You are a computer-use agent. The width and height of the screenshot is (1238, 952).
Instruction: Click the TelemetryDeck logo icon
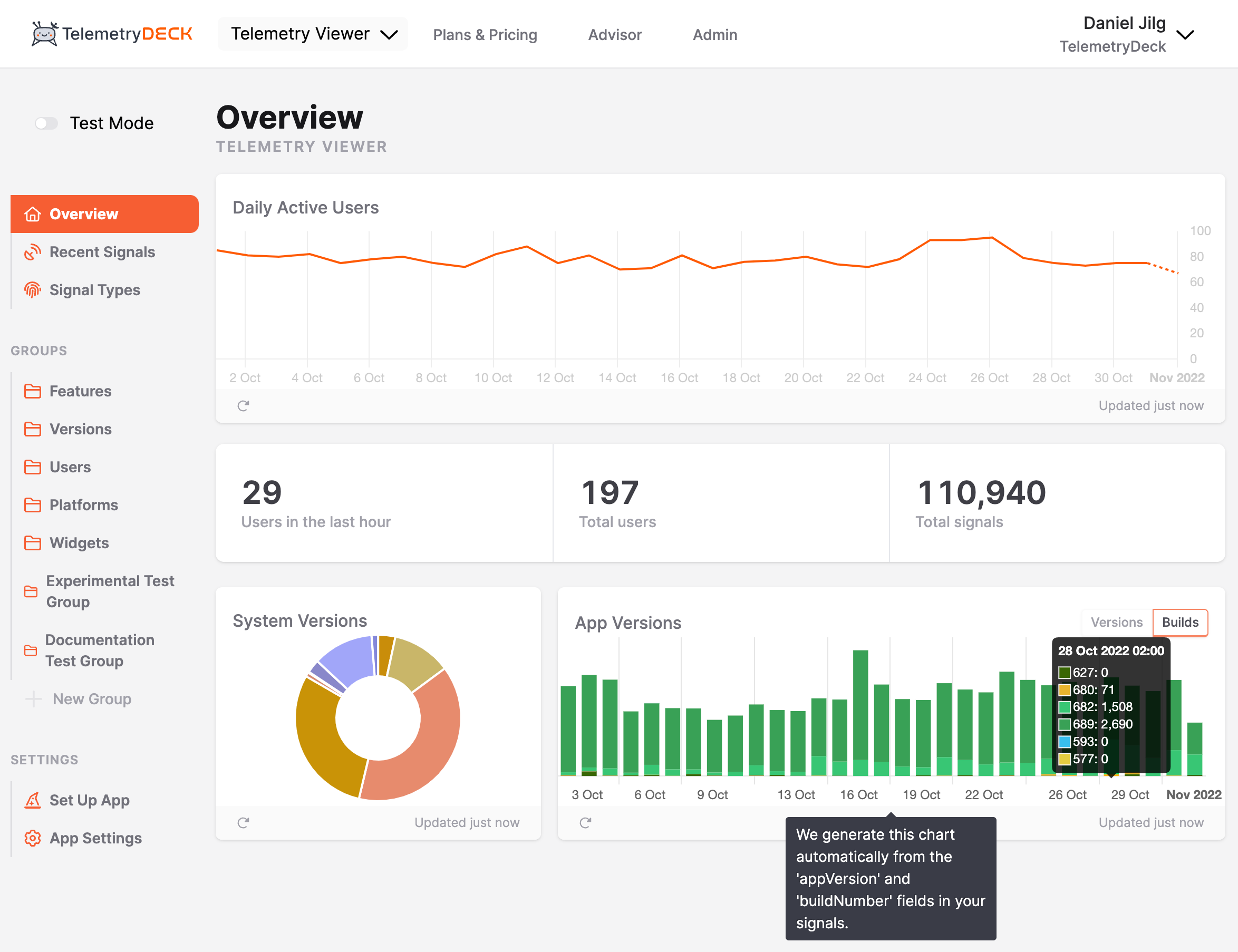coord(44,34)
